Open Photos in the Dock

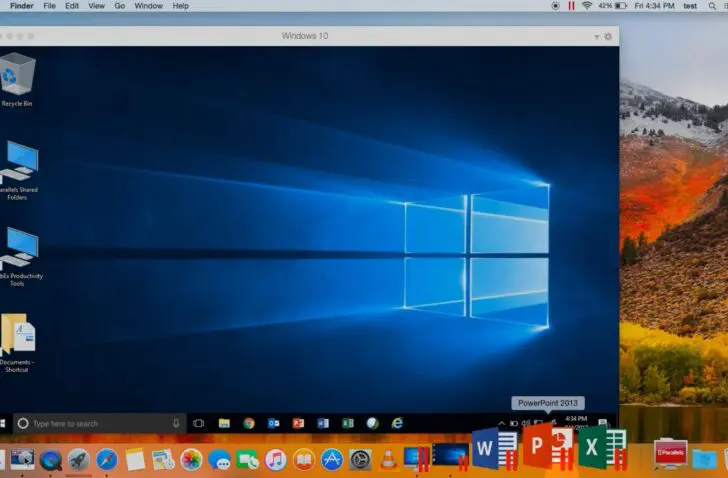[191, 460]
